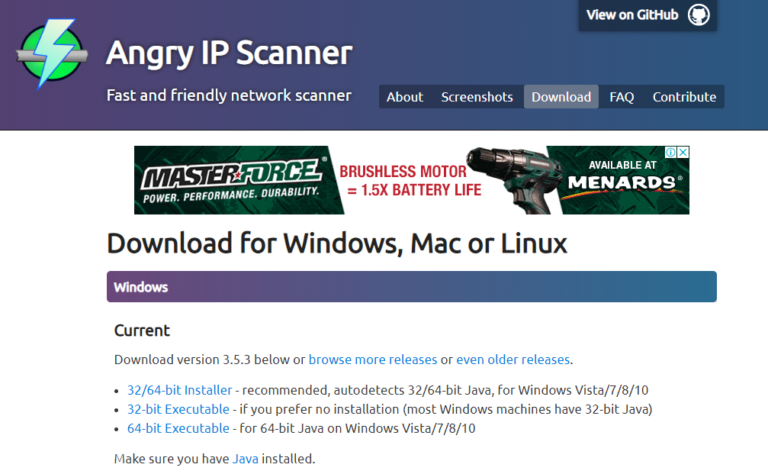Viewport: 768px width, 474px height.
Task: Open the ad info icon on banner
Action: [671, 152]
